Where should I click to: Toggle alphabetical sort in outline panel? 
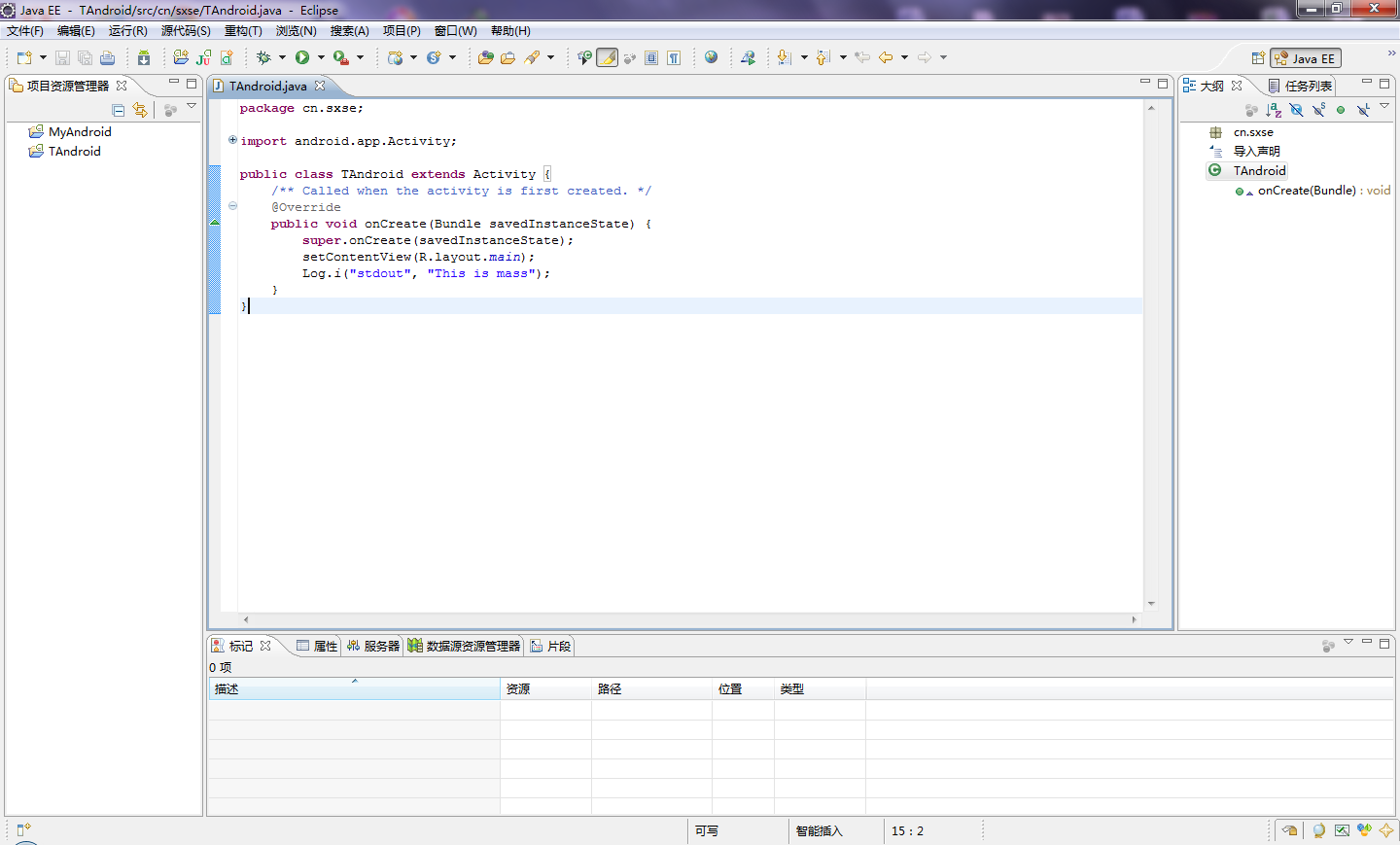point(1274,111)
